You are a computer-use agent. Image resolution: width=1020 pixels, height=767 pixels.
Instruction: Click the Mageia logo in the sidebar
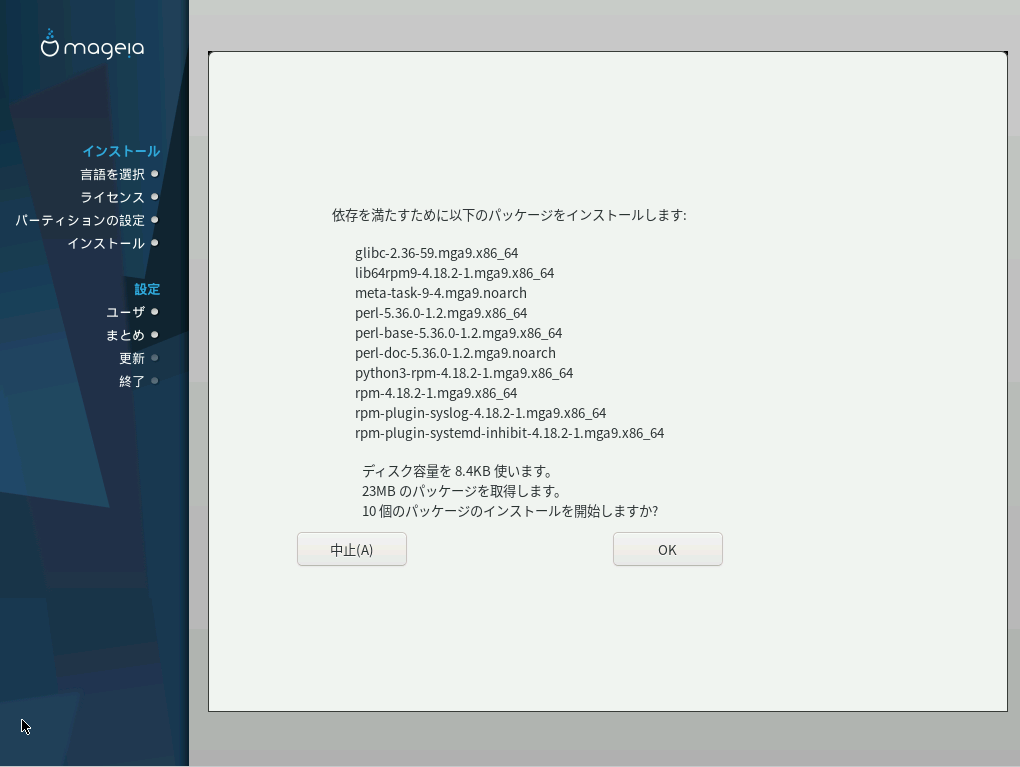pos(92,45)
